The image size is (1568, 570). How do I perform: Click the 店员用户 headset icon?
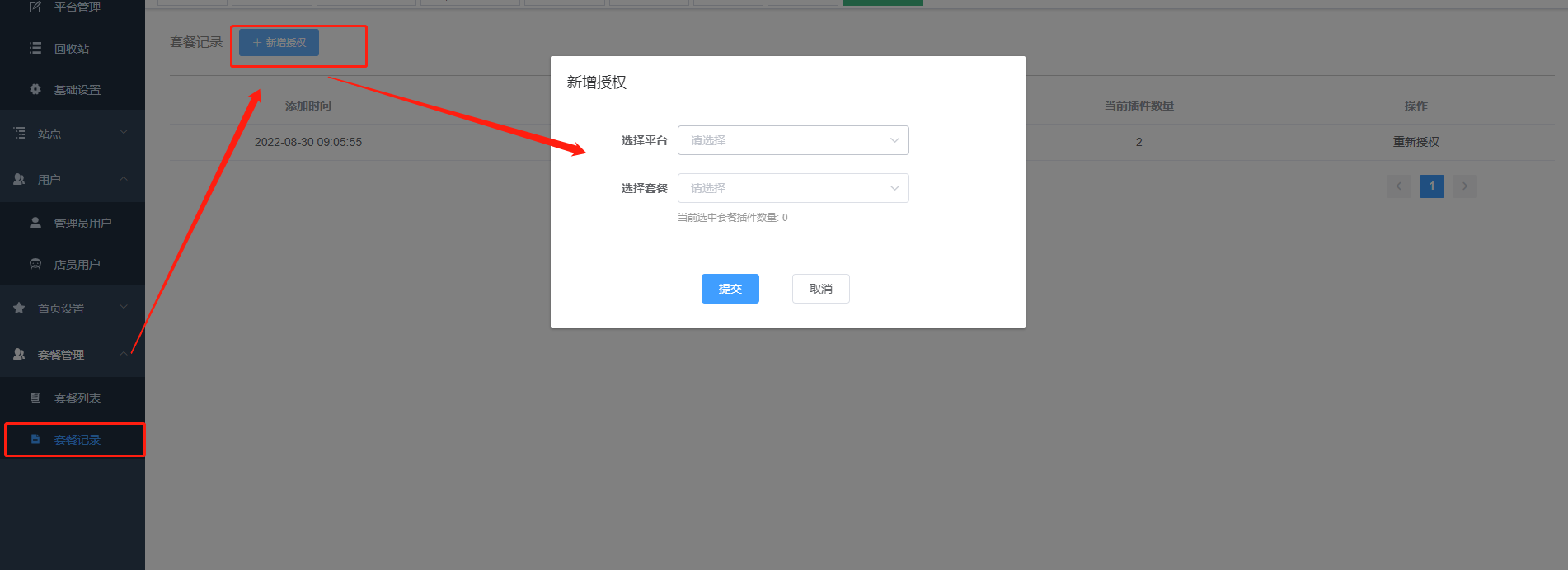[35, 264]
